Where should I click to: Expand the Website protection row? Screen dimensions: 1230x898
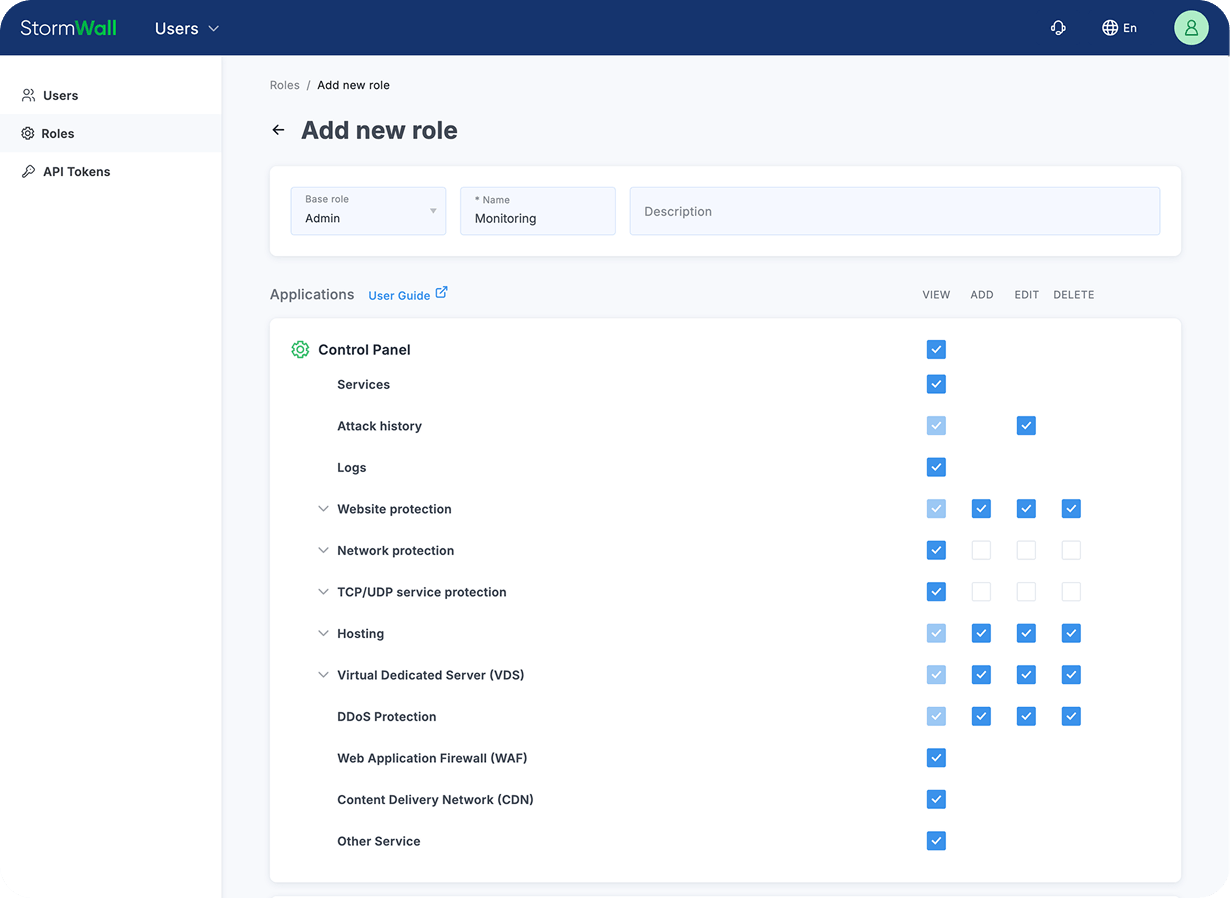323,509
